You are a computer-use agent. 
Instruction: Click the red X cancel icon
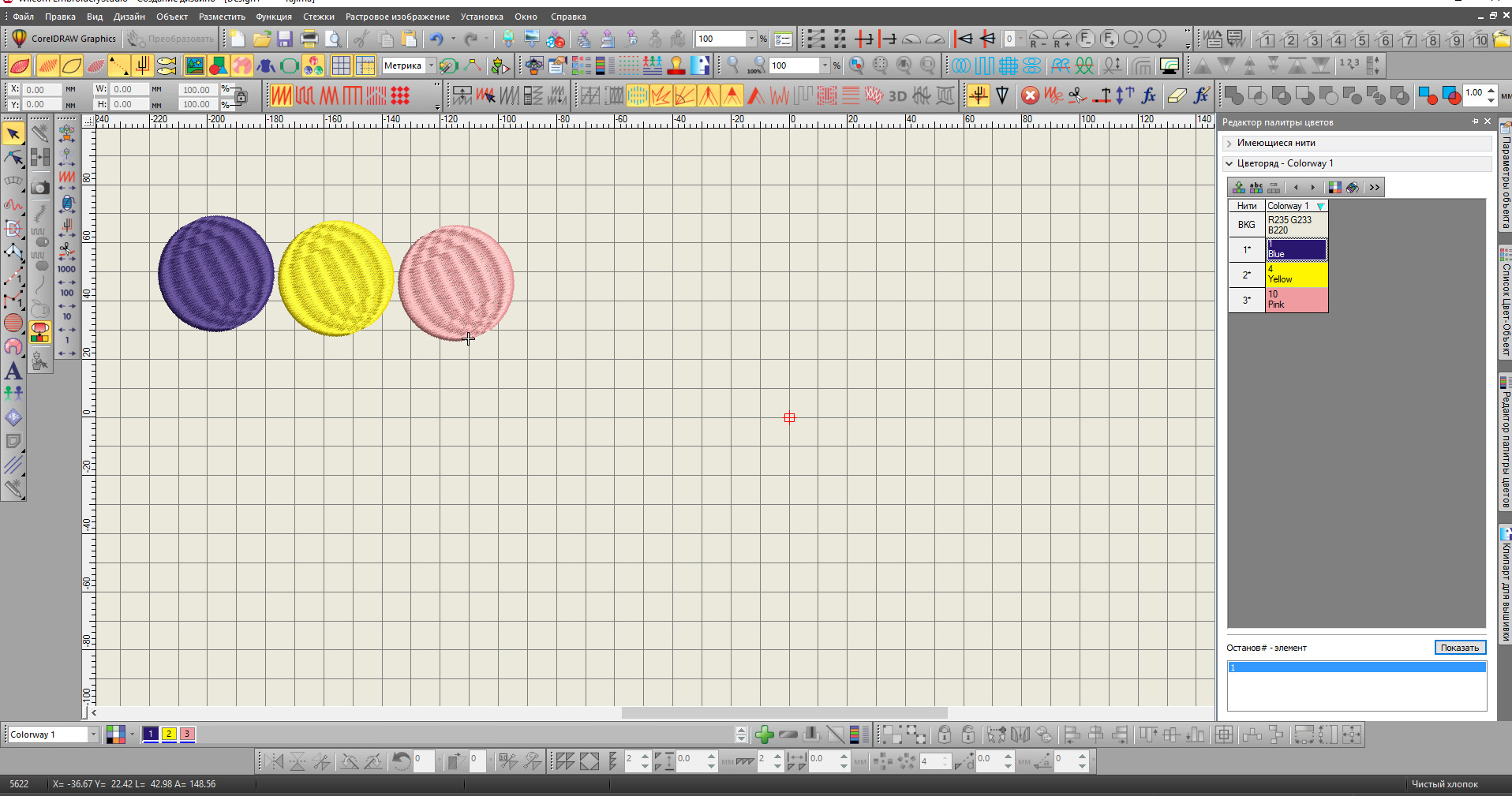[x=1030, y=95]
